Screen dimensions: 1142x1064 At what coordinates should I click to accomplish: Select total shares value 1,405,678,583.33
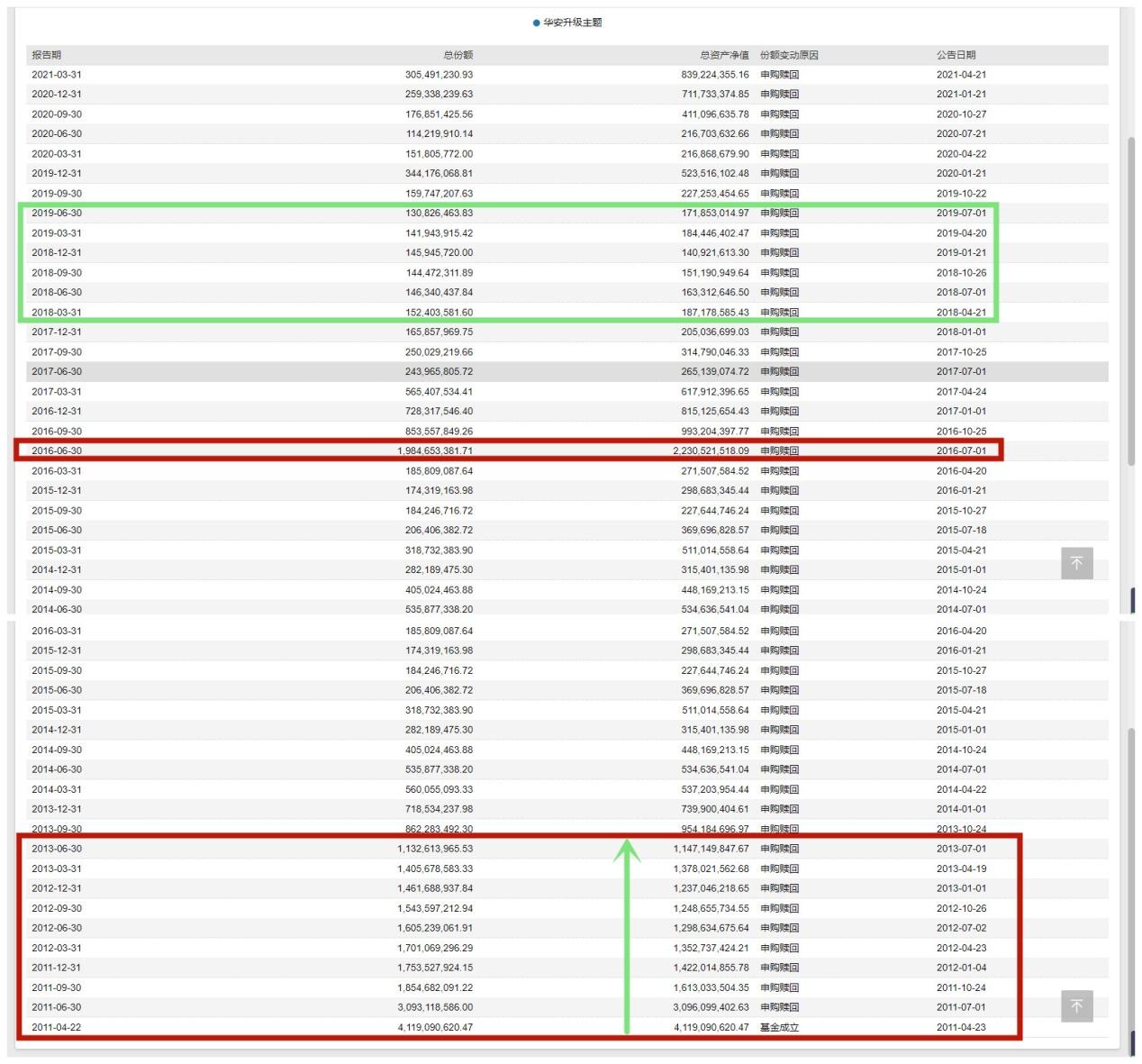tap(435, 869)
